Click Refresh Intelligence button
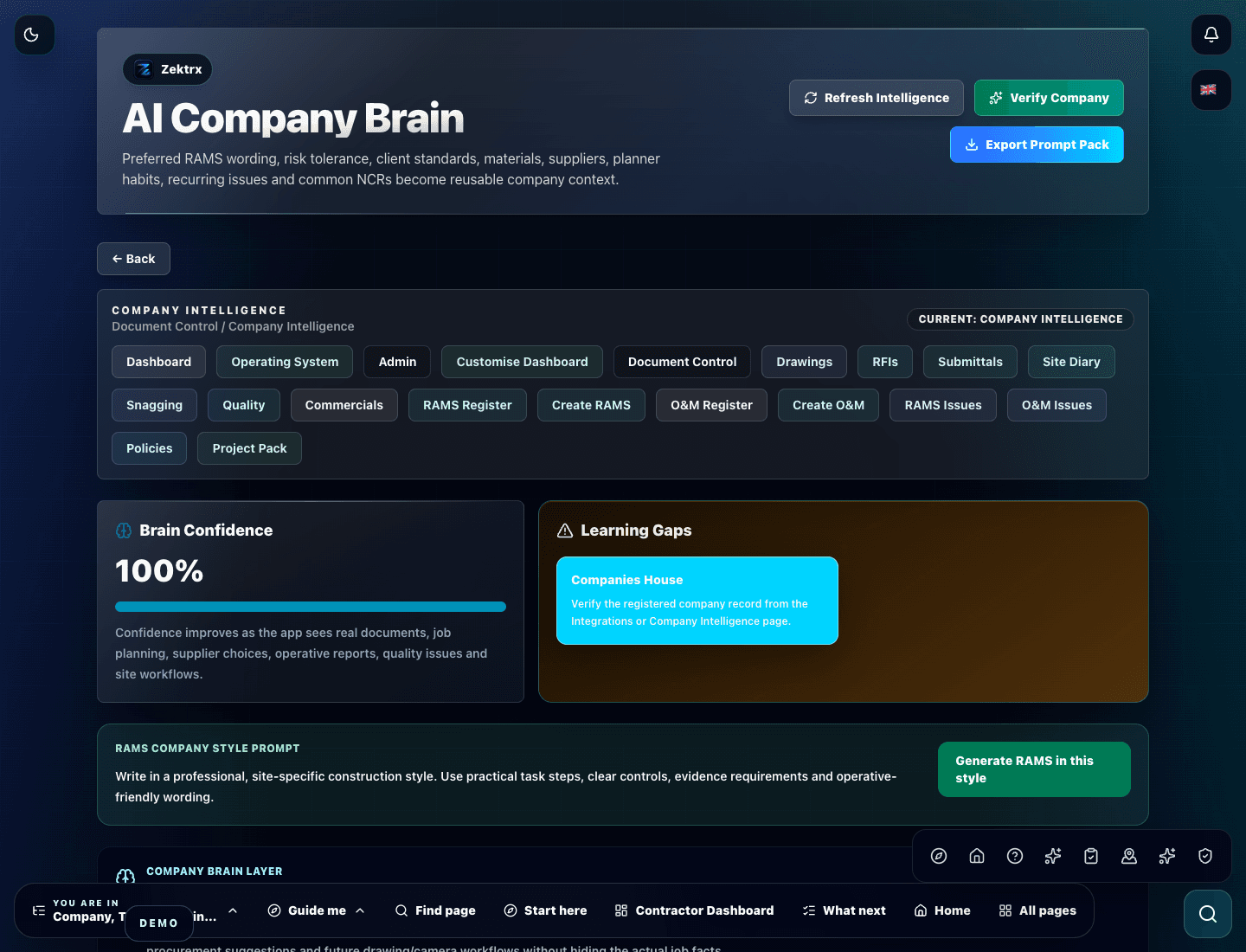 pyautogui.click(x=877, y=98)
